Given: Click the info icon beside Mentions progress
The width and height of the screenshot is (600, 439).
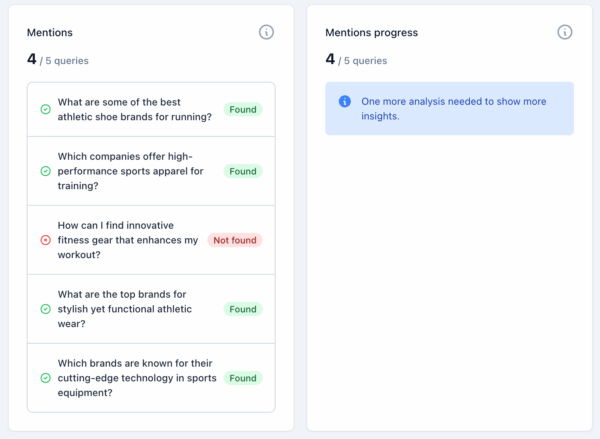Looking at the screenshot, I should click(x=565, y=32).
